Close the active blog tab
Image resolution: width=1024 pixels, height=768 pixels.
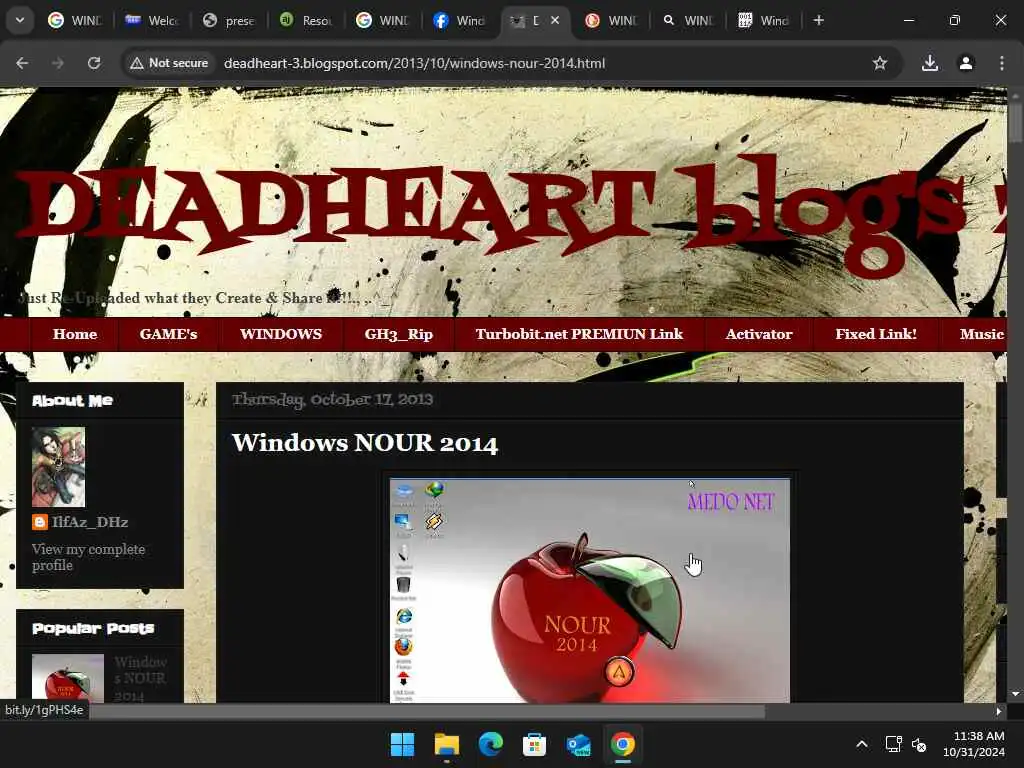click(555, 20)
